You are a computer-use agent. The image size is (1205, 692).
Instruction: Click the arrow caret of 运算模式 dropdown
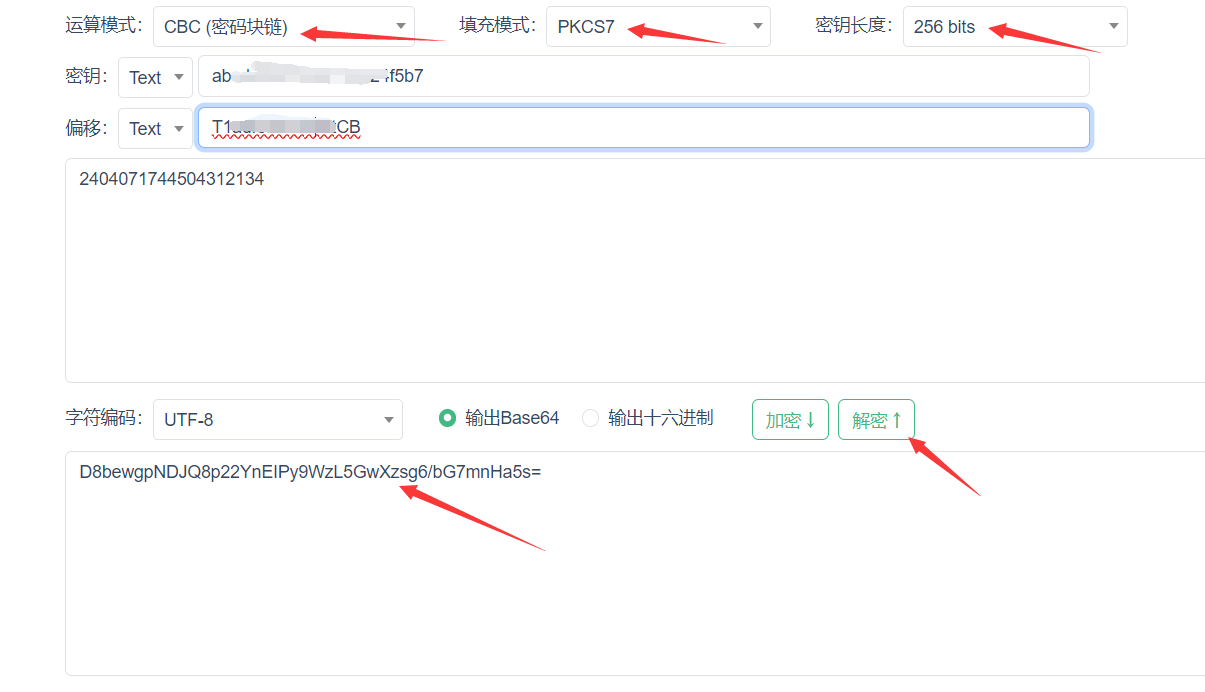[400, 26]
